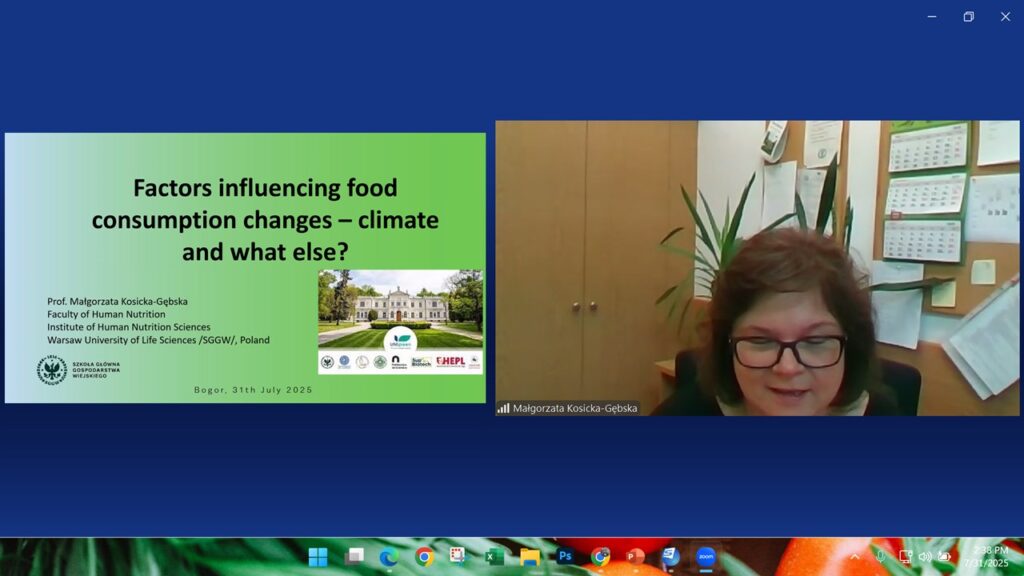Open the network display tray icon

(905, 556)
